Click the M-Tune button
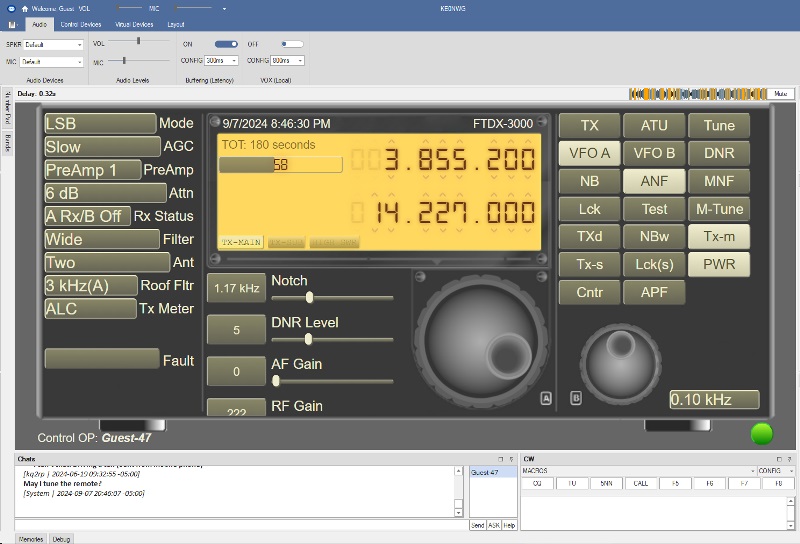The width and height of the screenshot is (800, 544). [719, 209]
